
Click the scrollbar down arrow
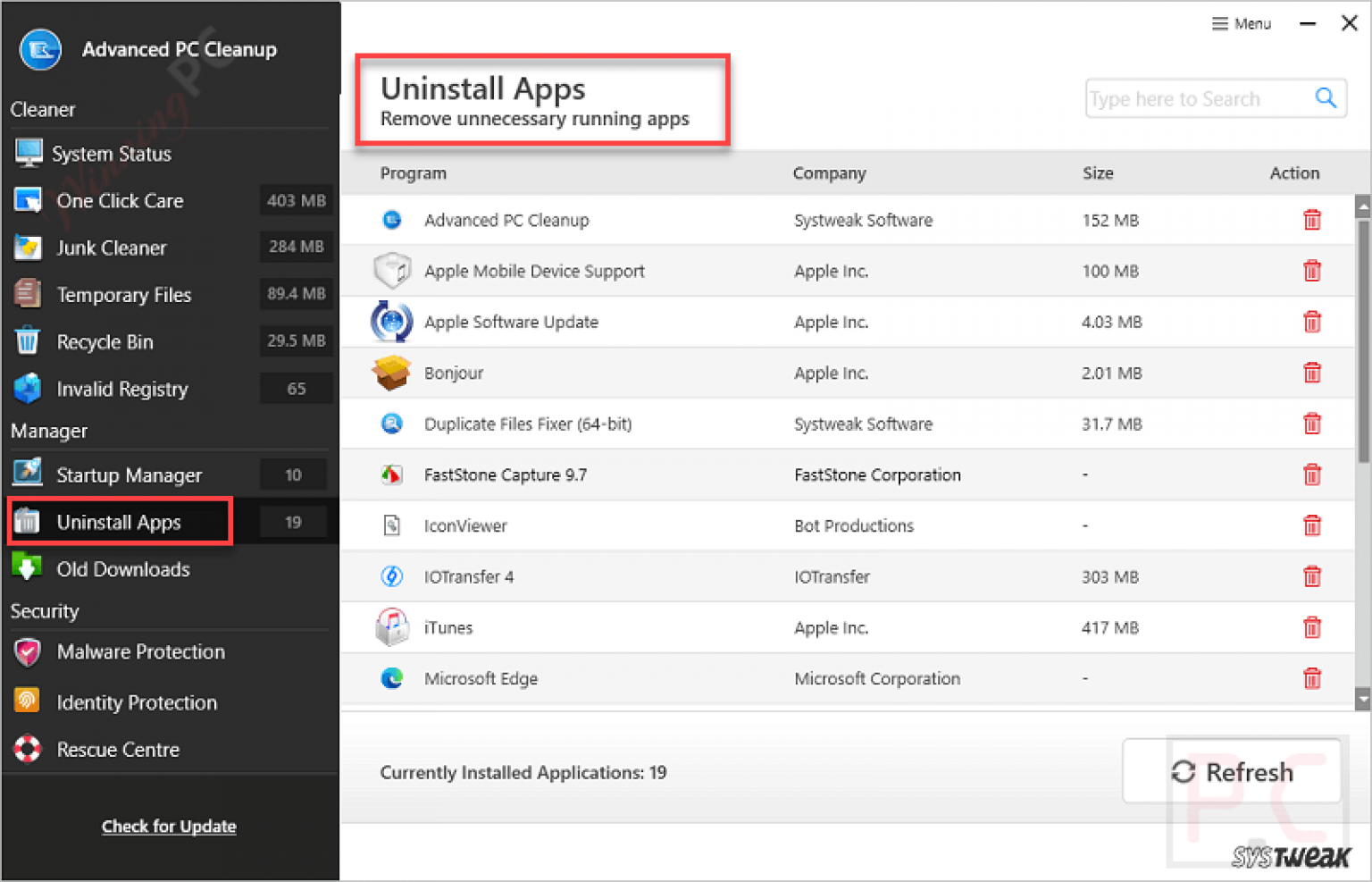pos(1363,698)
